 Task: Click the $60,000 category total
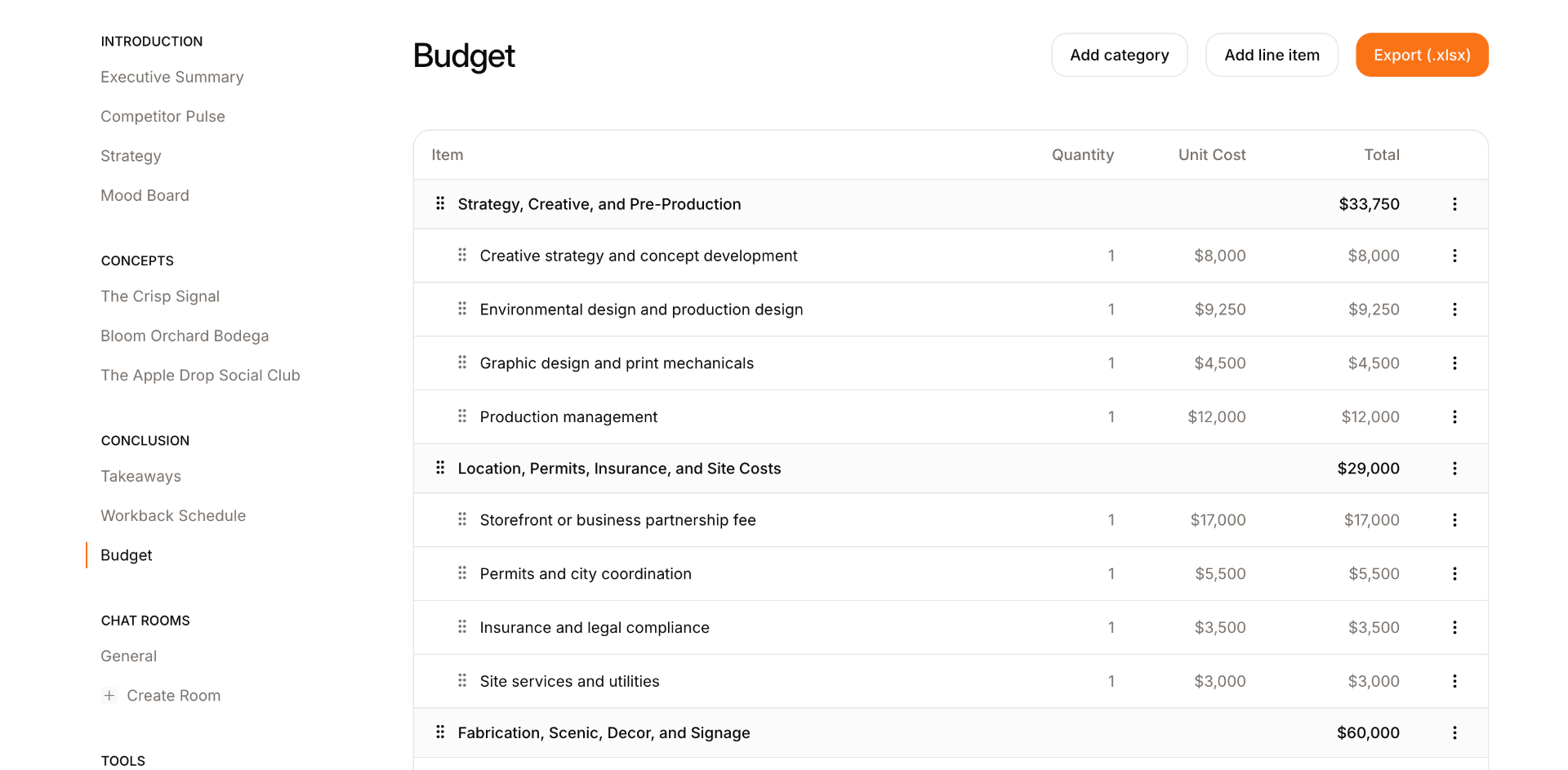point(1368,733)
